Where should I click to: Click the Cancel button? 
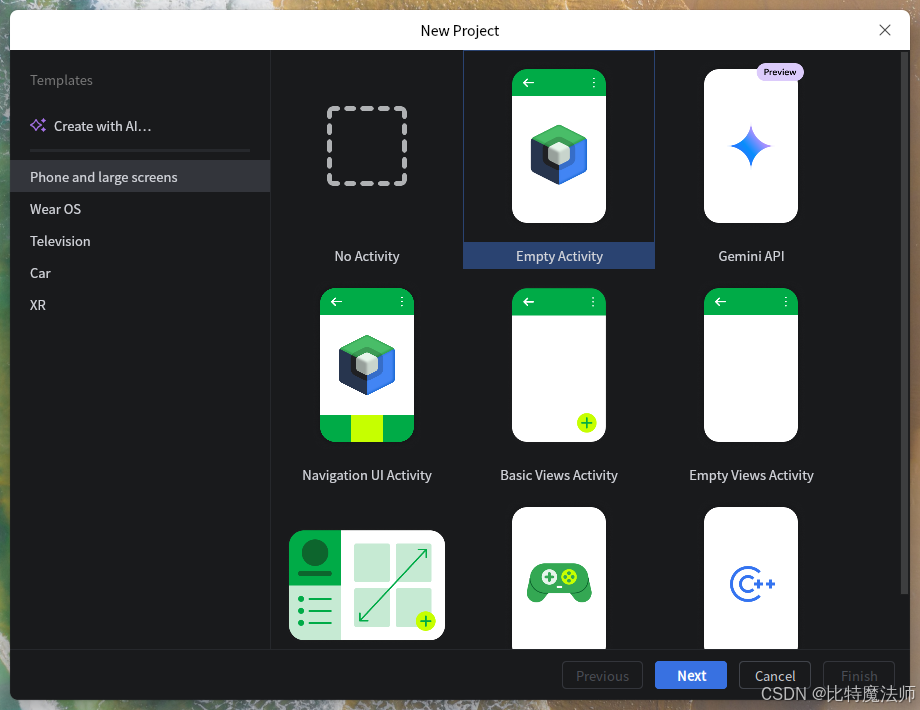click(774, 675)
